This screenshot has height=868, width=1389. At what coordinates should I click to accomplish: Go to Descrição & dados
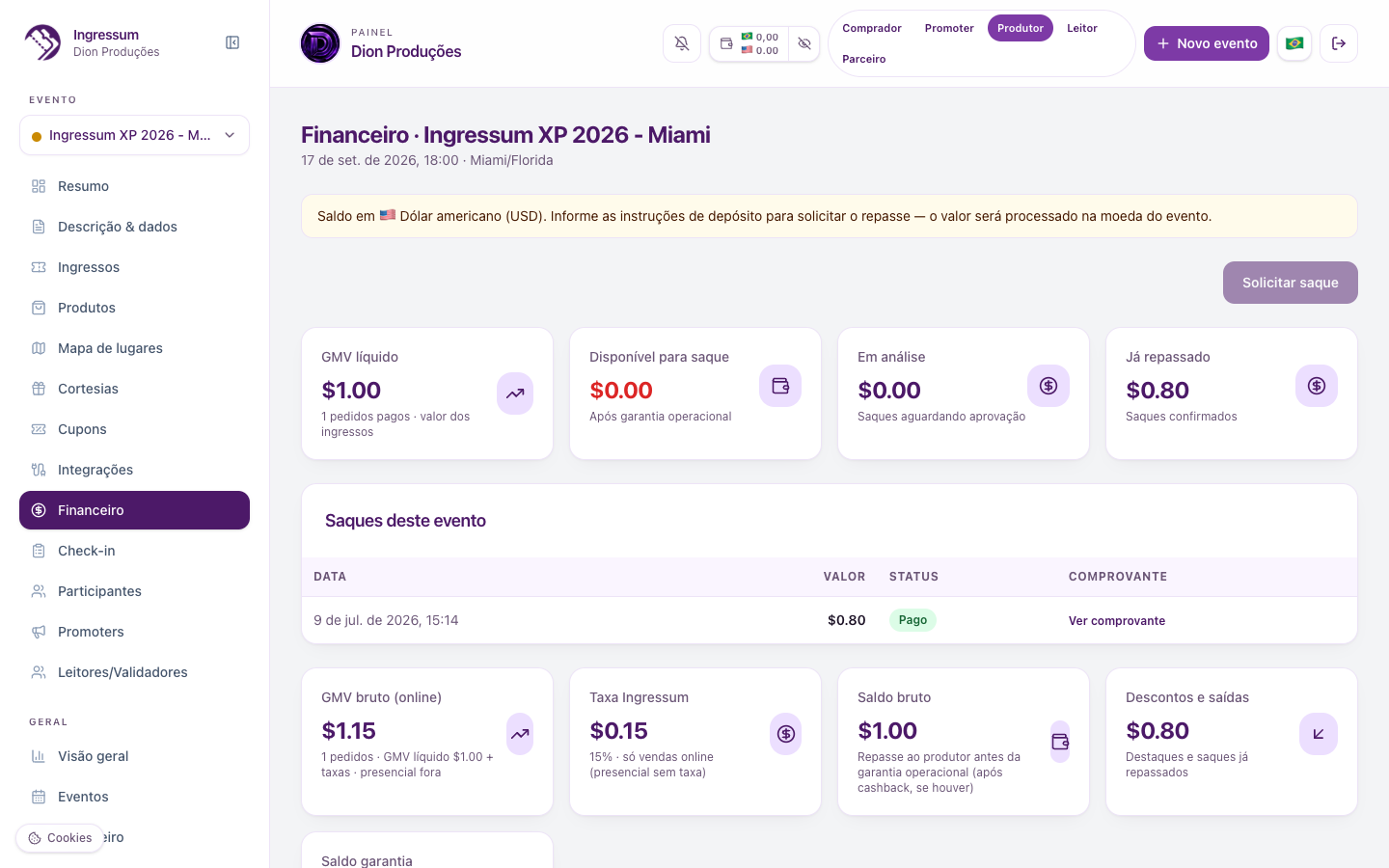tap(134, 227)
